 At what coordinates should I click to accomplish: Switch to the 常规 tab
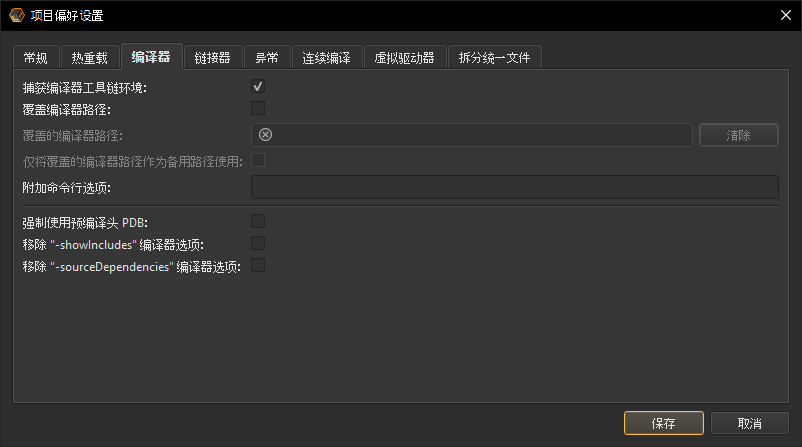(x=36, y=58)
